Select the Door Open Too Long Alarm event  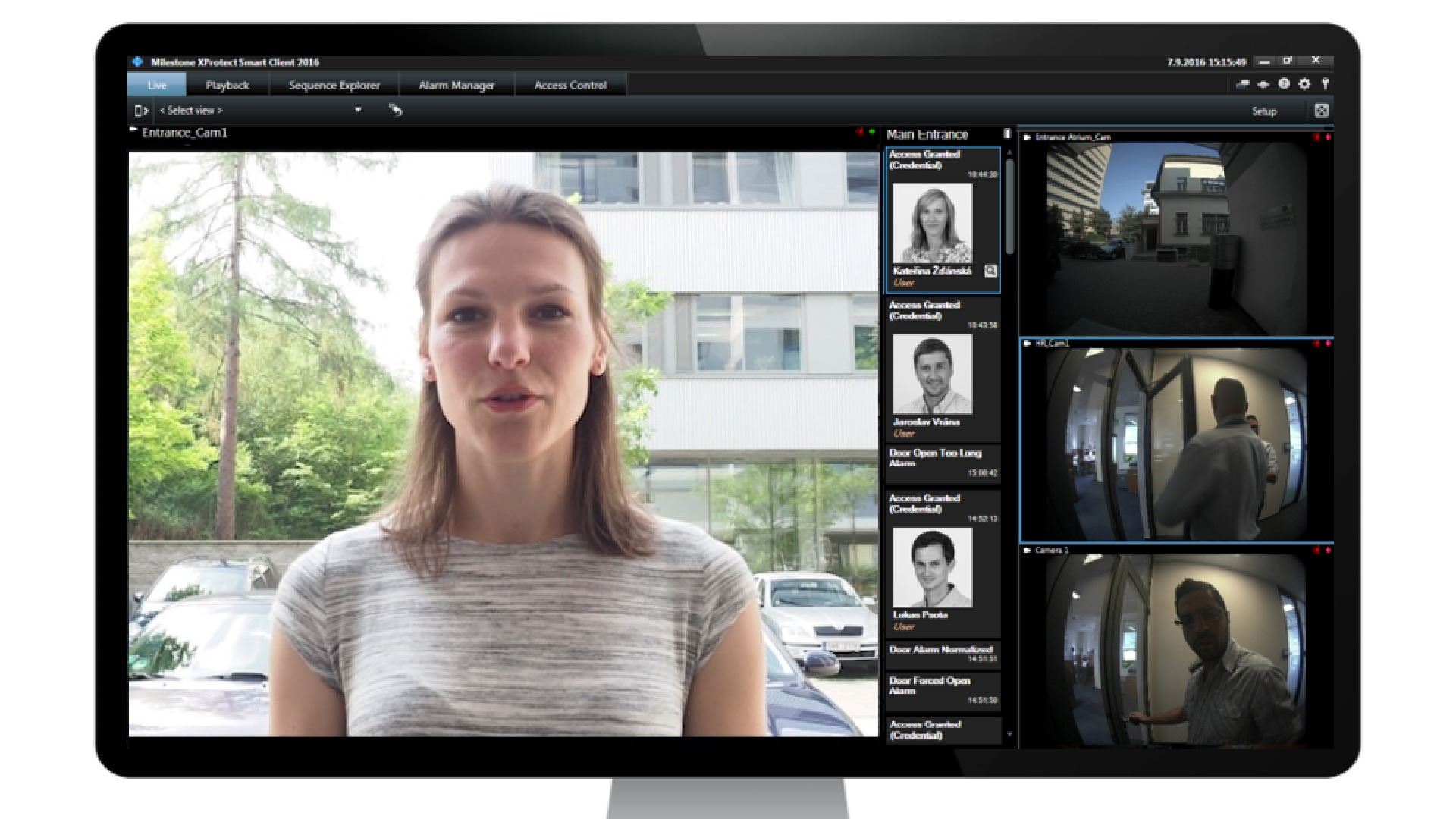943,463
